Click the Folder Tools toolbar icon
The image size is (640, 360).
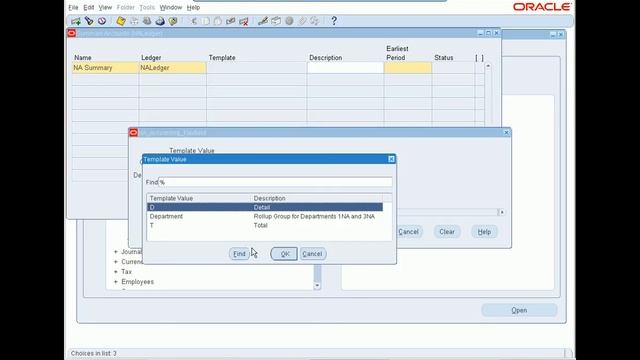point(315,21)
